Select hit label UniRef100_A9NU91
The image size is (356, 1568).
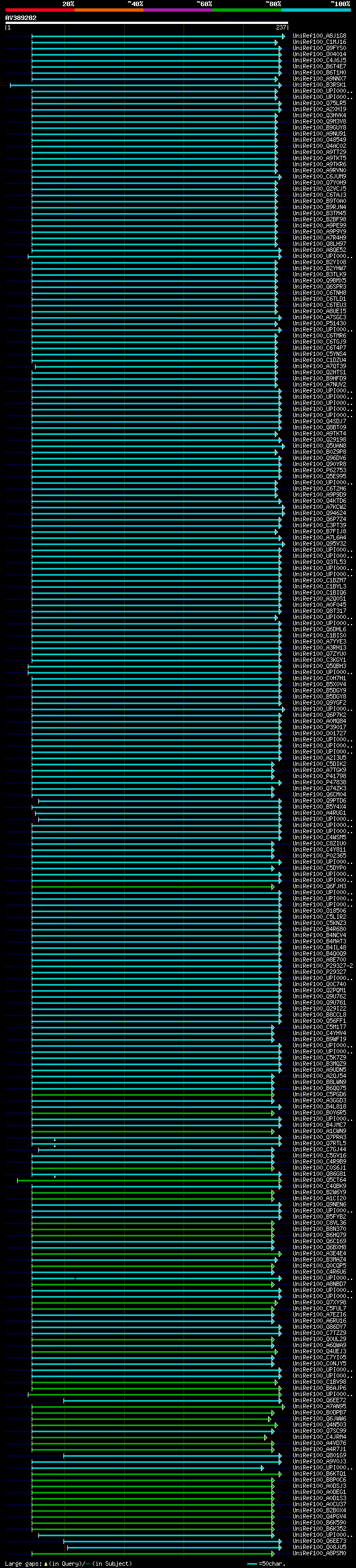click(319, 134)
